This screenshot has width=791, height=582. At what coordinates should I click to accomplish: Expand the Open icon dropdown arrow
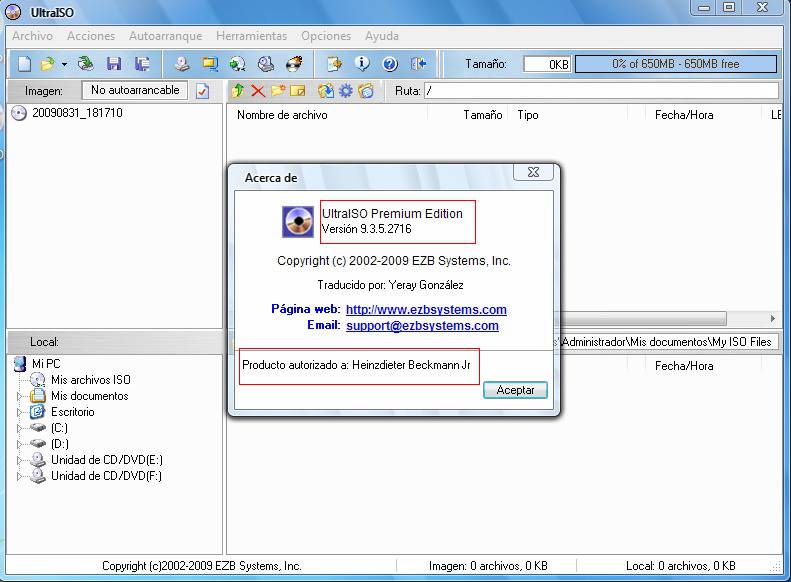pos(64,65)
